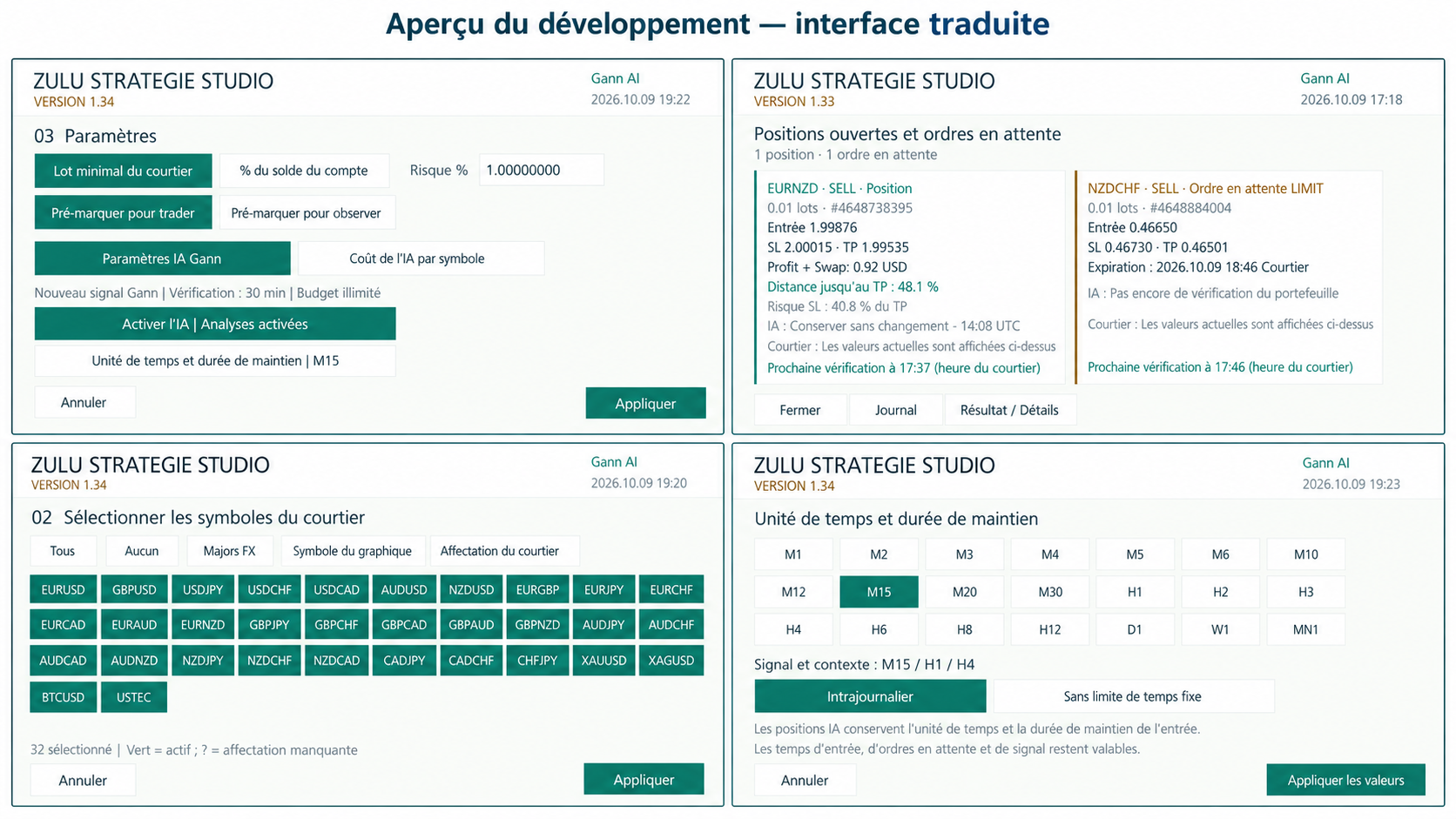Open Unité de temps et durée de maintien | M15
Viewport: 1456px width, 819px height.
tap(215, 360)
